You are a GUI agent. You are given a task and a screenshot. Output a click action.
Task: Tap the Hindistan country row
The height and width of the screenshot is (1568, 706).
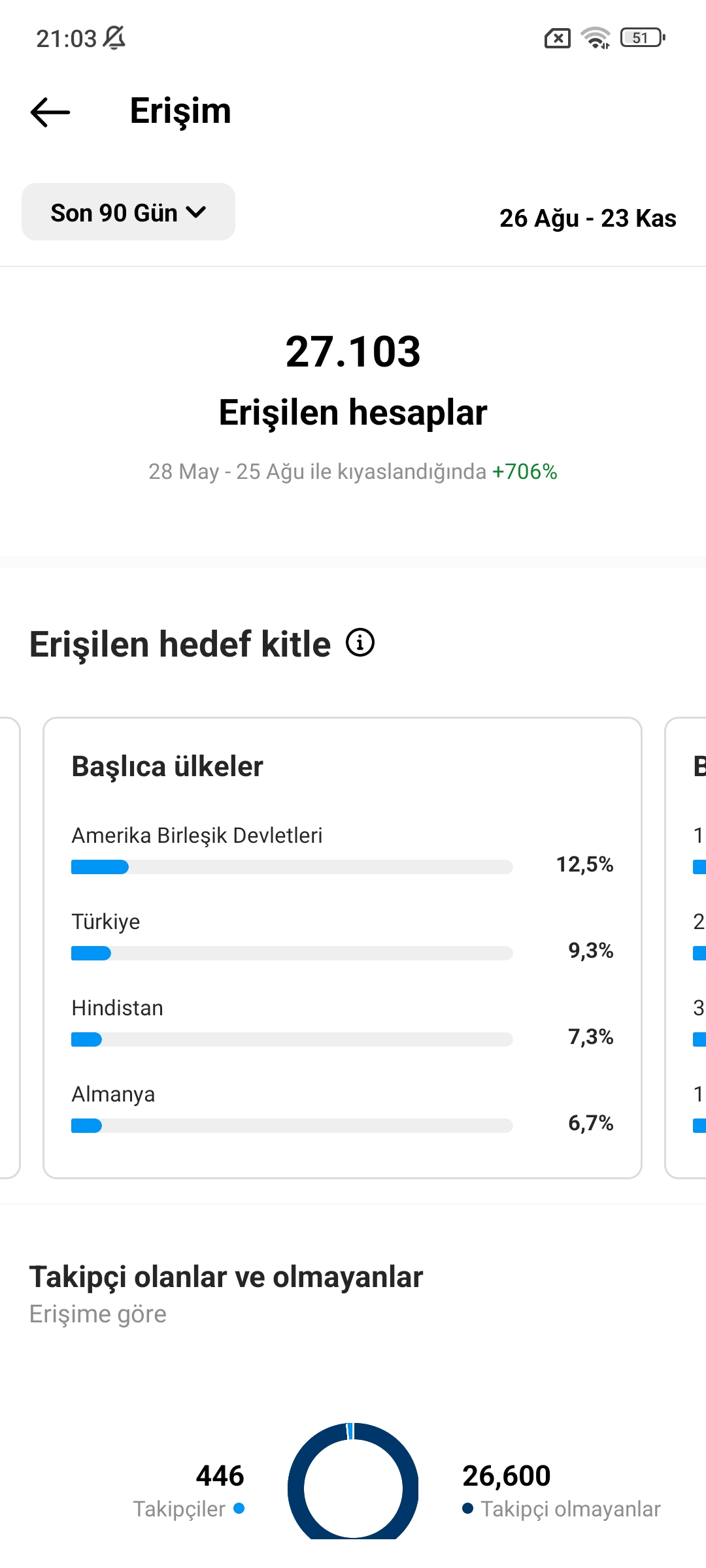[x=342, y=1022]
